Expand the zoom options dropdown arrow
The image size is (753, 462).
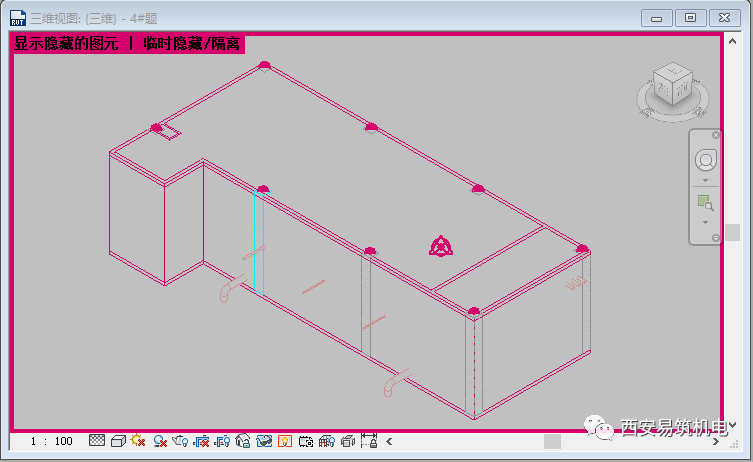point(705,222)
